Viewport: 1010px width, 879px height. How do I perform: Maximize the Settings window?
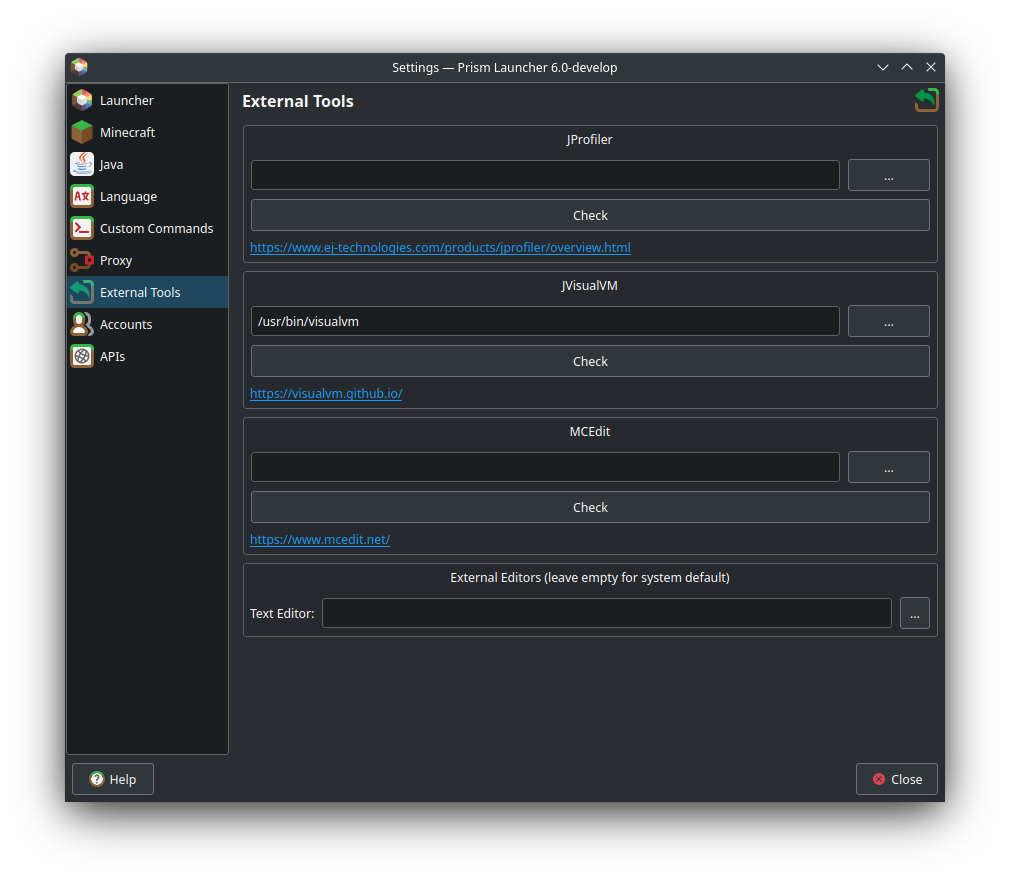(x=907, y=67)
